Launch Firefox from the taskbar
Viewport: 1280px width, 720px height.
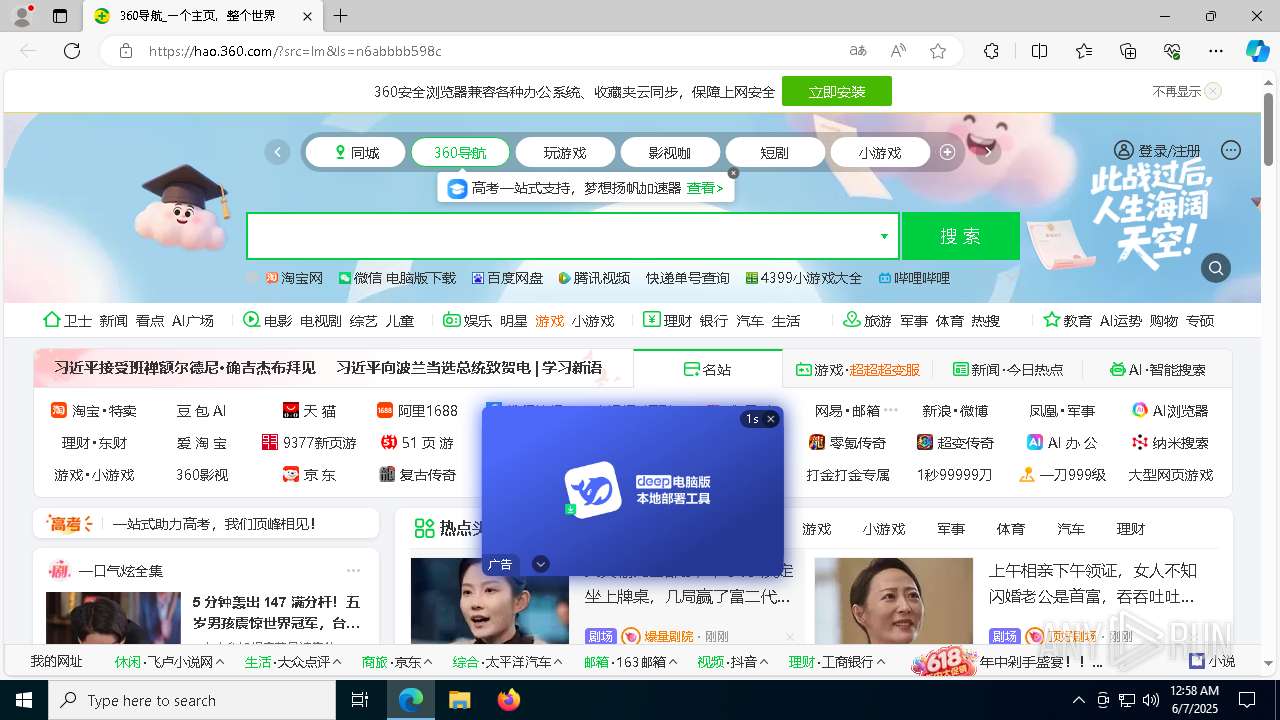pos(509,700)
